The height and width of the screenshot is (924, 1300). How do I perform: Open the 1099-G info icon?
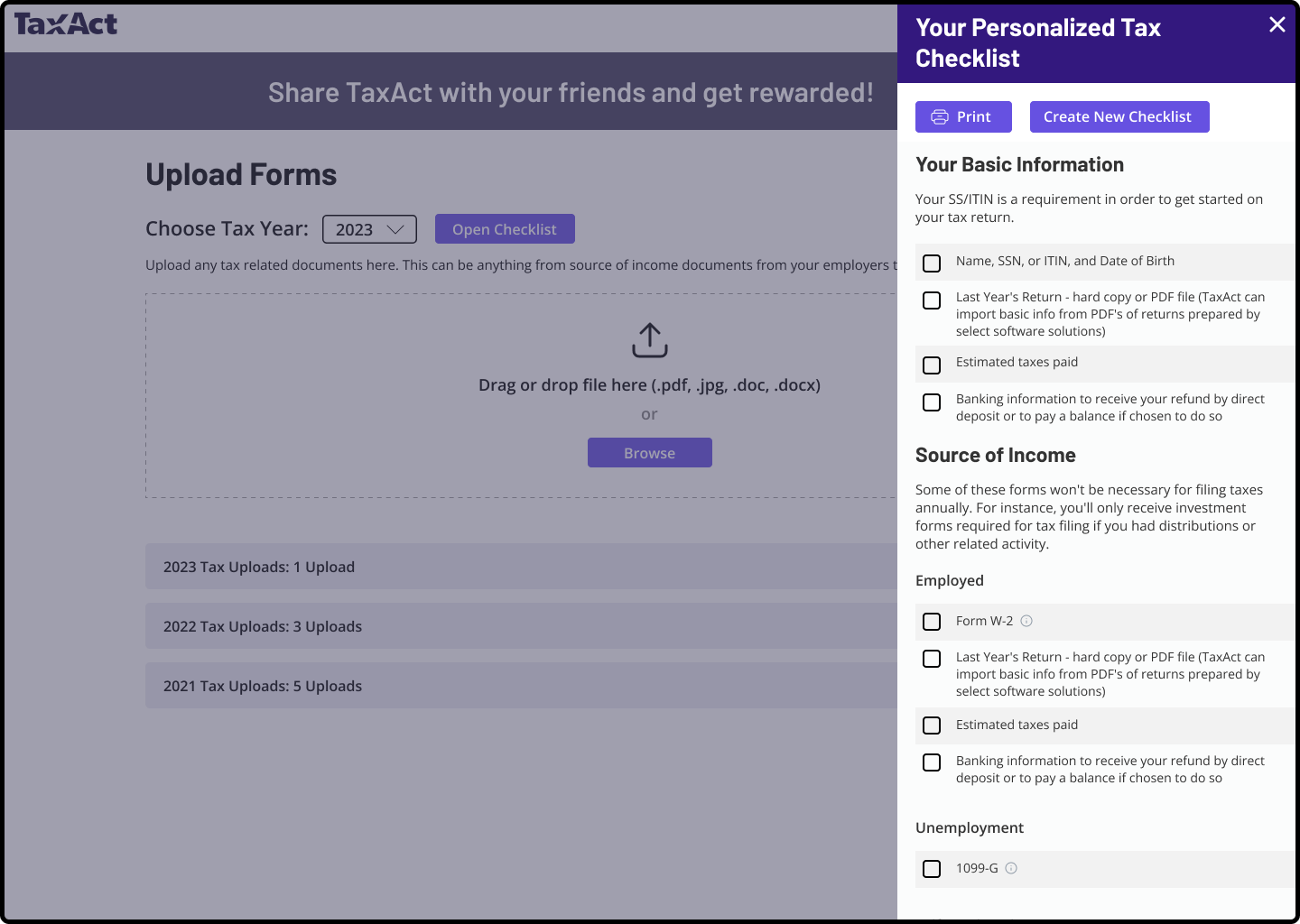1011,868
